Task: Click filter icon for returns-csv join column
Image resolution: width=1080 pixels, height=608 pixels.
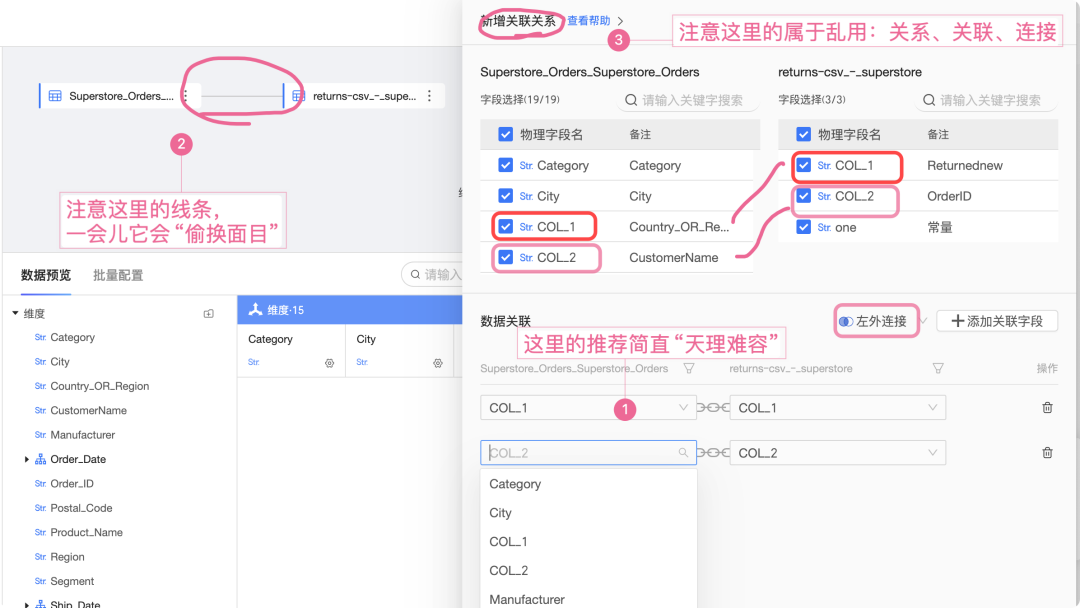Action: (x=938, y=368)
